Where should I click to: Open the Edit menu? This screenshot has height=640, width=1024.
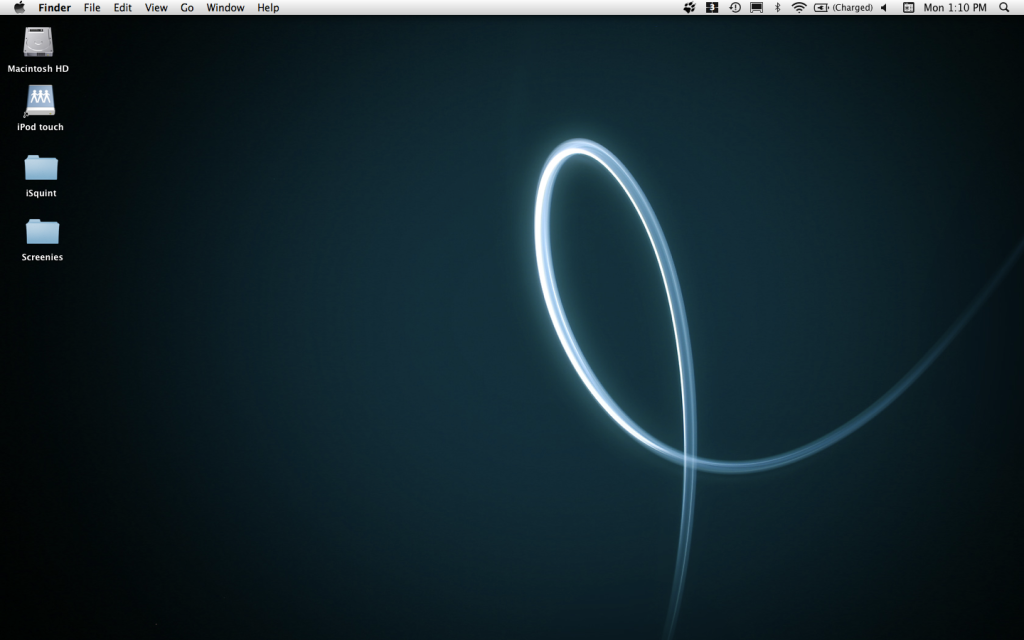pyautogui.click(x=123, y=8)
